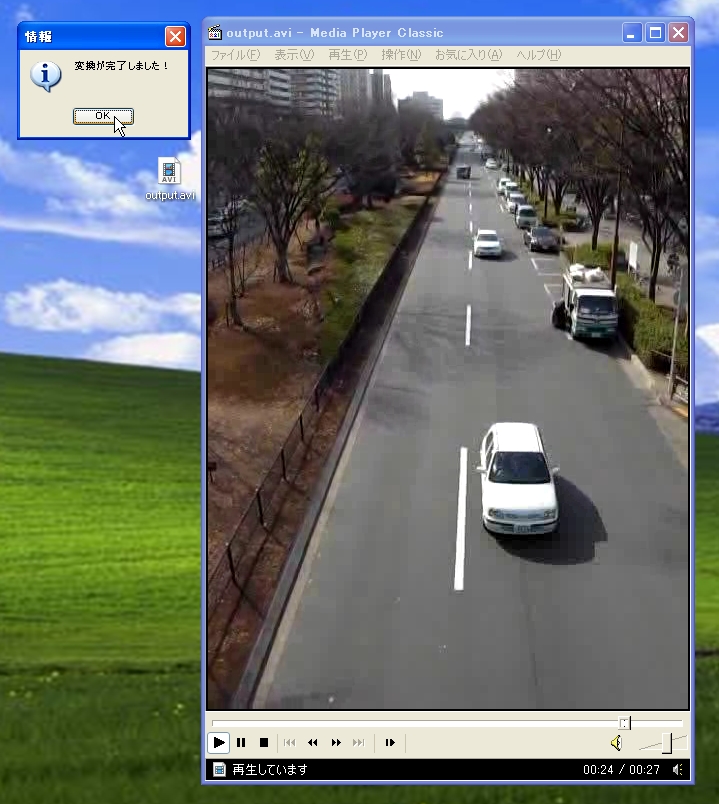719x804 pixels.
Task: Skip to next track button
Action: pyautogui.click(x=359, y=742)
